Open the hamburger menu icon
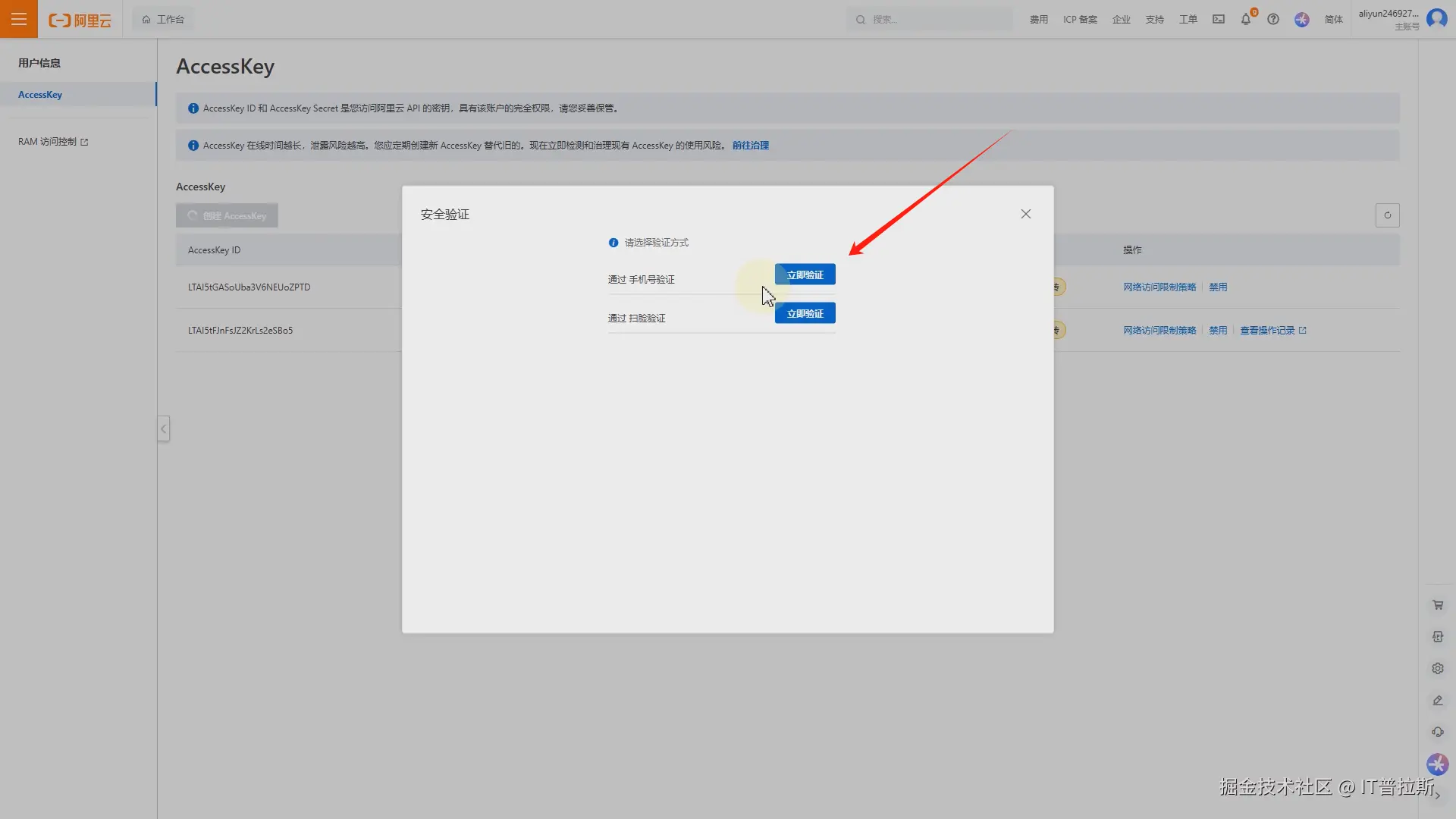The image size is (1456, 819). tap(18, 19)
